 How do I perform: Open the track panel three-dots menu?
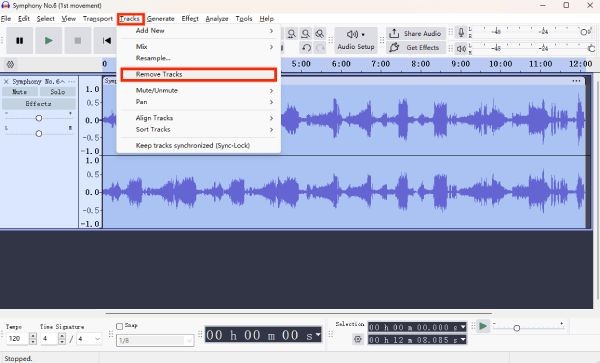[72, 81]
